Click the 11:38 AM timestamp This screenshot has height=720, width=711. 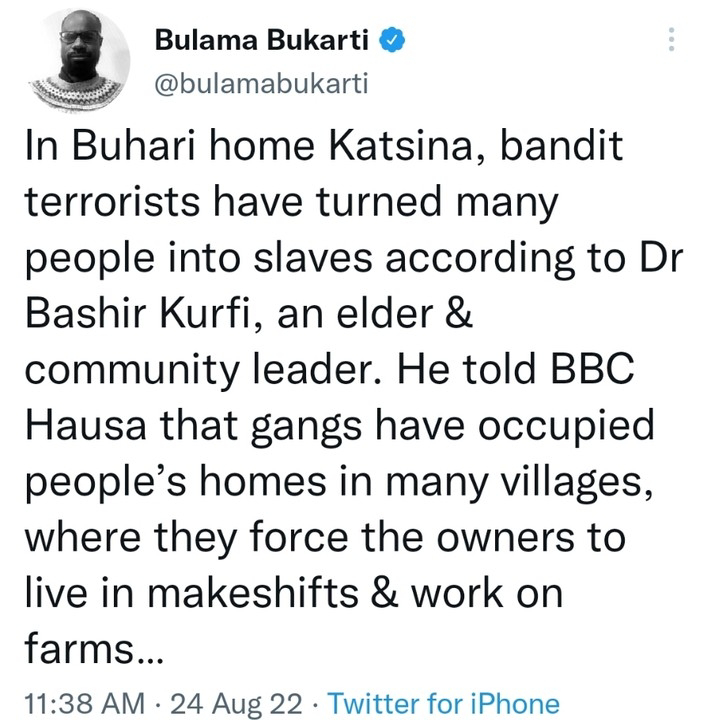coord(84,702)
